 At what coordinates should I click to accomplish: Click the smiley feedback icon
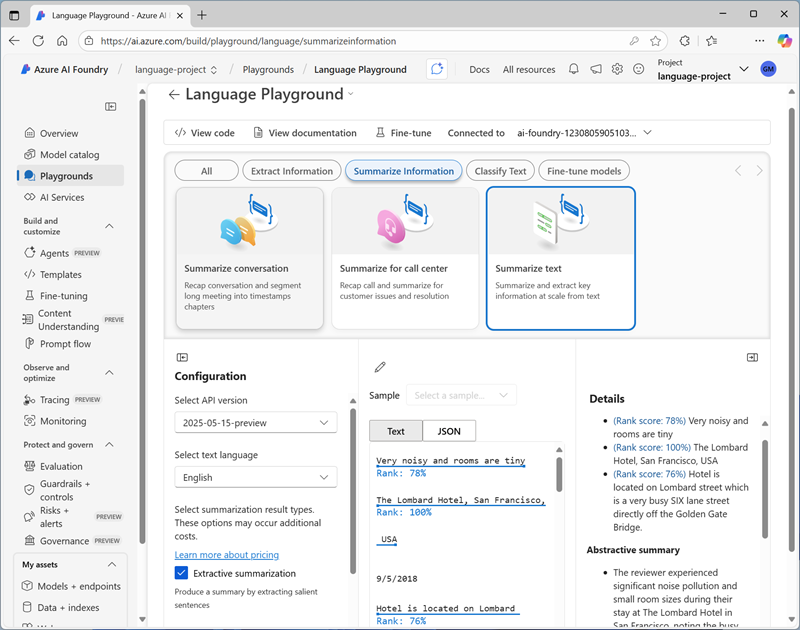coord(639,69)
